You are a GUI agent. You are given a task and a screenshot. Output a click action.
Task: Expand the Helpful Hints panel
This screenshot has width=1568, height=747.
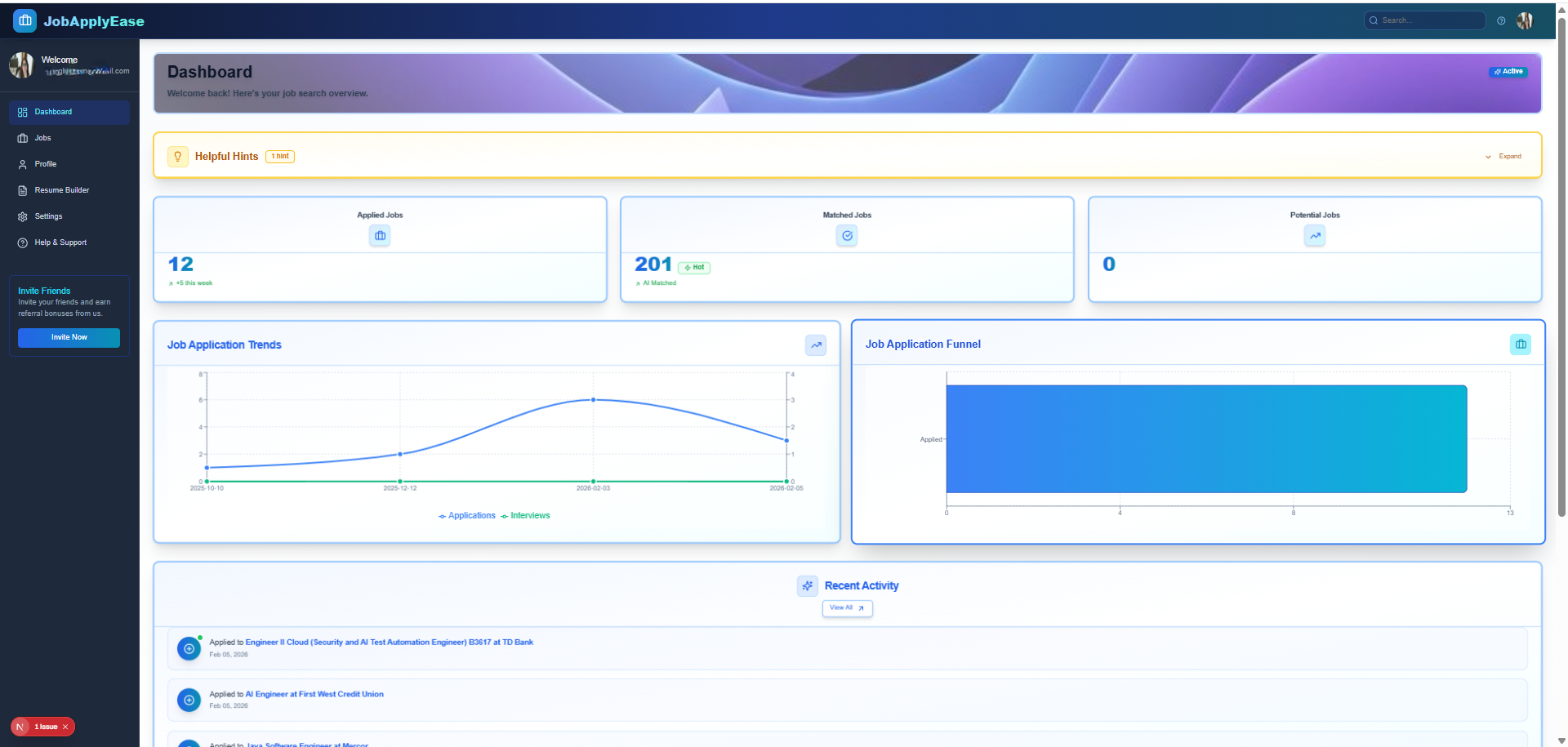pos(1503,156)
